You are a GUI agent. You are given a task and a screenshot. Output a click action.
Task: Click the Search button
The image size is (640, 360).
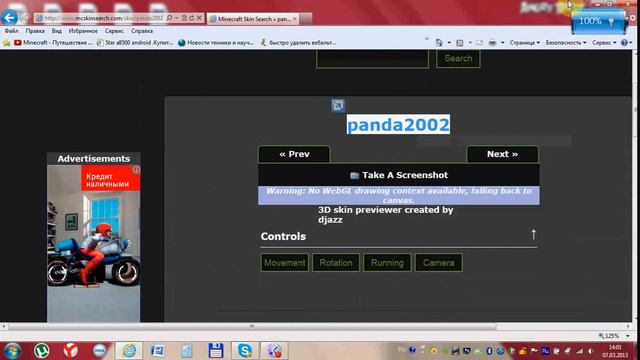click(x=458, y=59)
